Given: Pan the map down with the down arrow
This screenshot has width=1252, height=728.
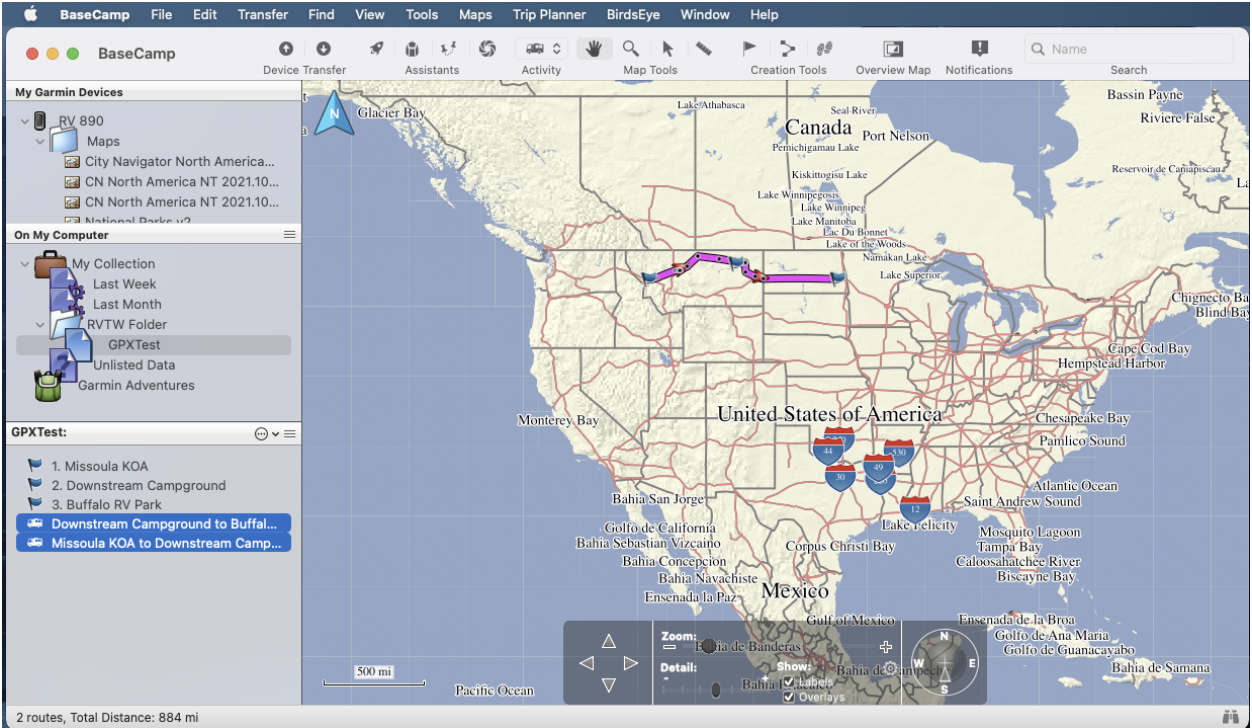Looking at the screenshot, I should coord(608,685).
